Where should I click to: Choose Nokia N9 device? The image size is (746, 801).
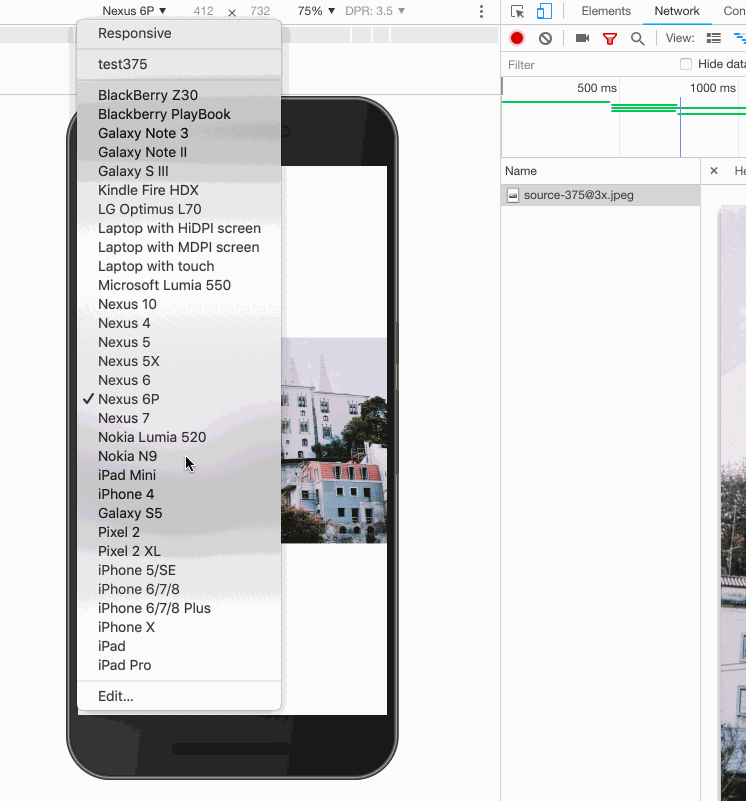[x=179, y=456]
